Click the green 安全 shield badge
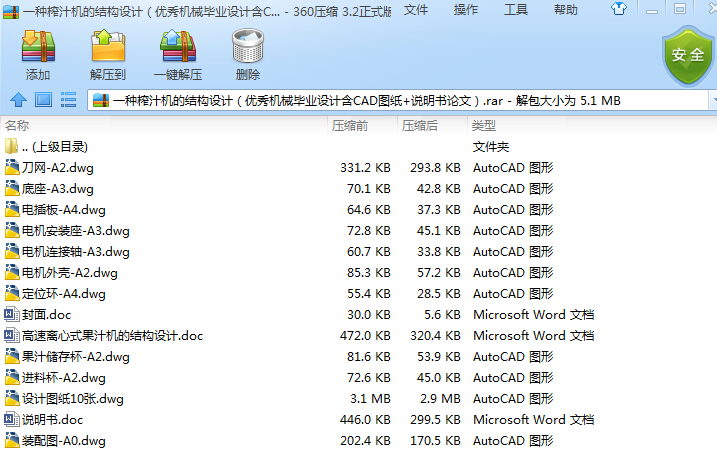717x456 pixels. click(688, 56)
